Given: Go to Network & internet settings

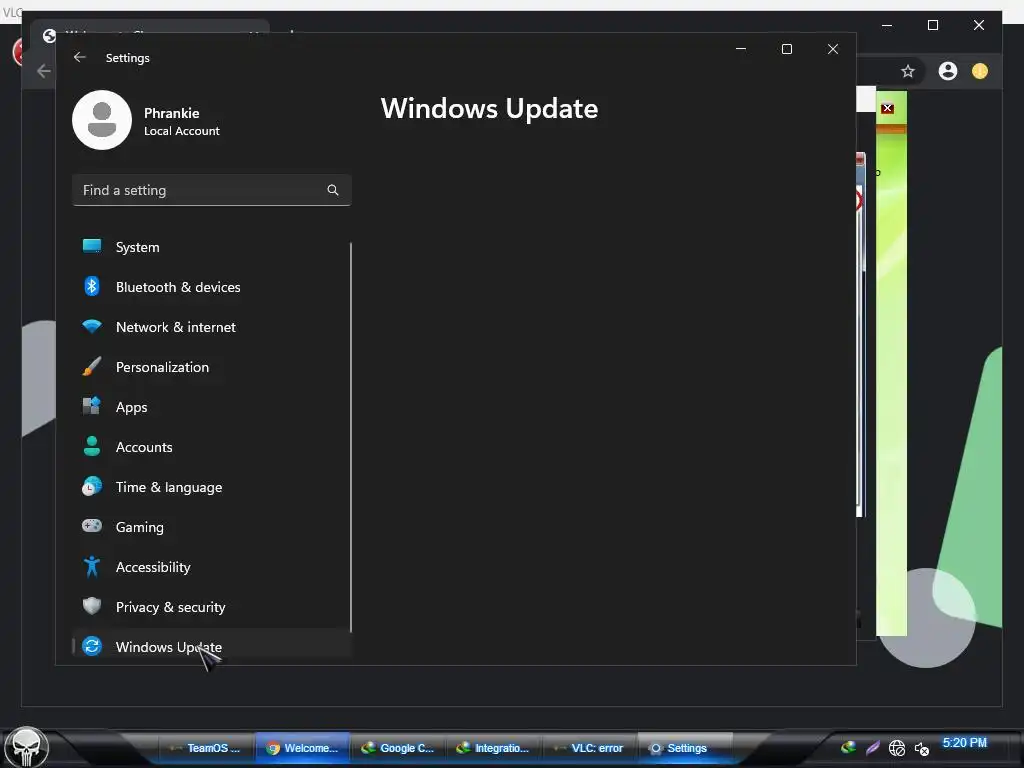Looking at the screenshot, I should pyautogui.click(x=211, y=327).
